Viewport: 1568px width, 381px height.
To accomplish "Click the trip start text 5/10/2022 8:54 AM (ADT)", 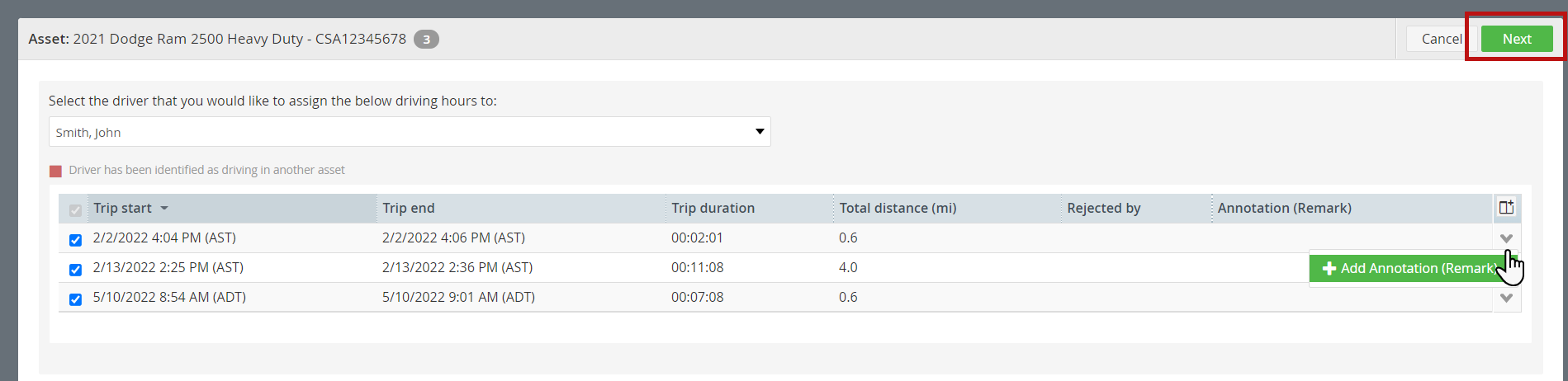I will [x=169, y=297].
